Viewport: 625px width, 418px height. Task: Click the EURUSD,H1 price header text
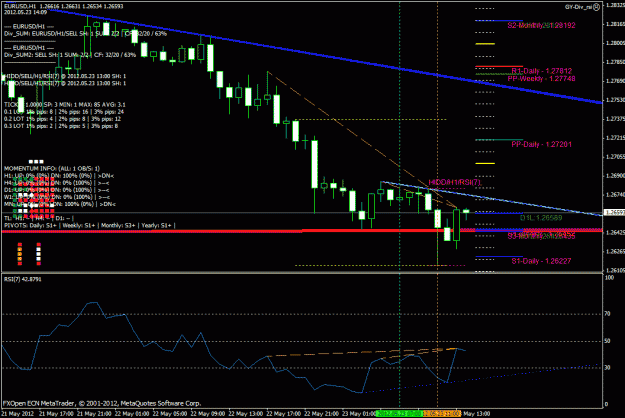point(63,6)
